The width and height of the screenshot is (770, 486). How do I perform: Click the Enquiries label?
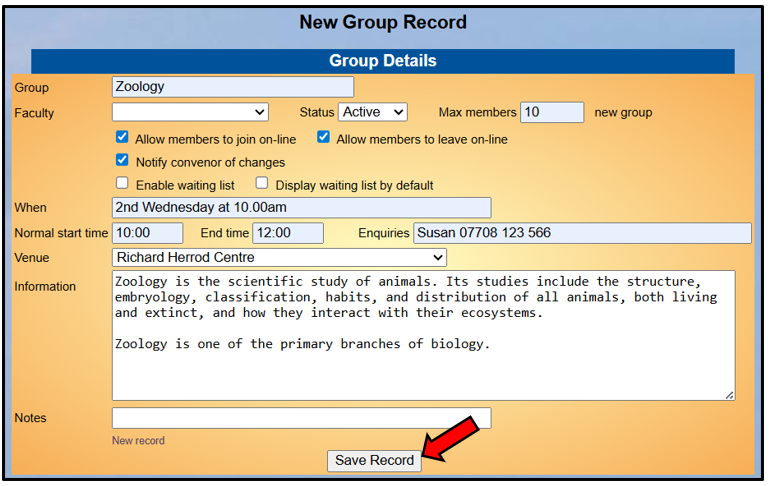384,233
